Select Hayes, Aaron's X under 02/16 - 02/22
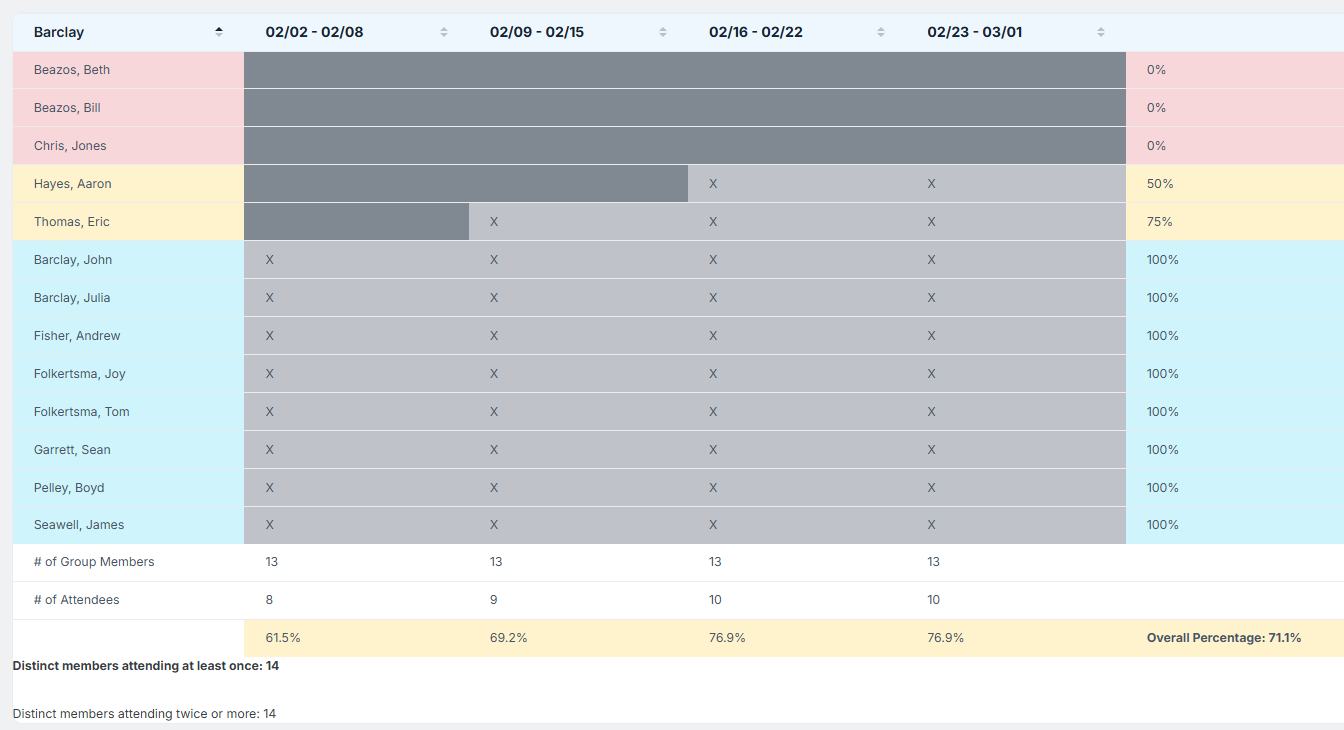The image size is (1344, 730). pos(713,184)
